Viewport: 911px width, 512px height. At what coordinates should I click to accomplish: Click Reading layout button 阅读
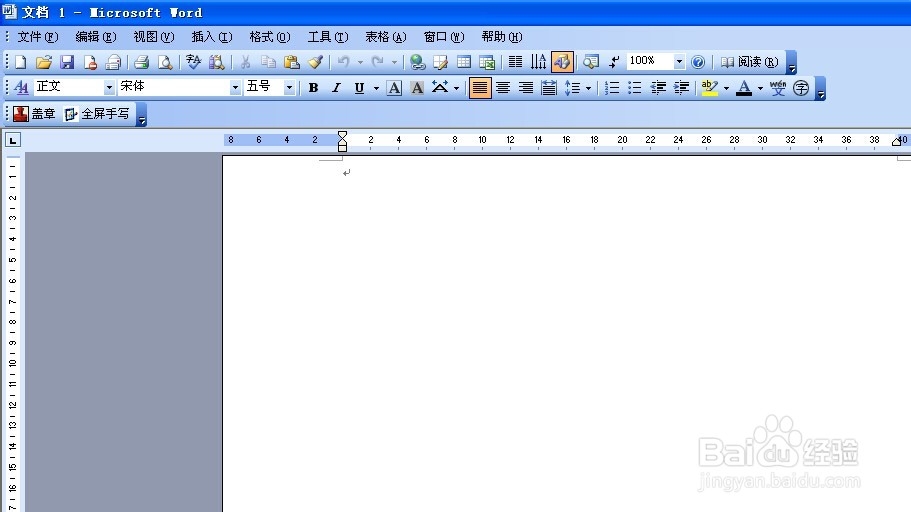(x=749, y=62)
